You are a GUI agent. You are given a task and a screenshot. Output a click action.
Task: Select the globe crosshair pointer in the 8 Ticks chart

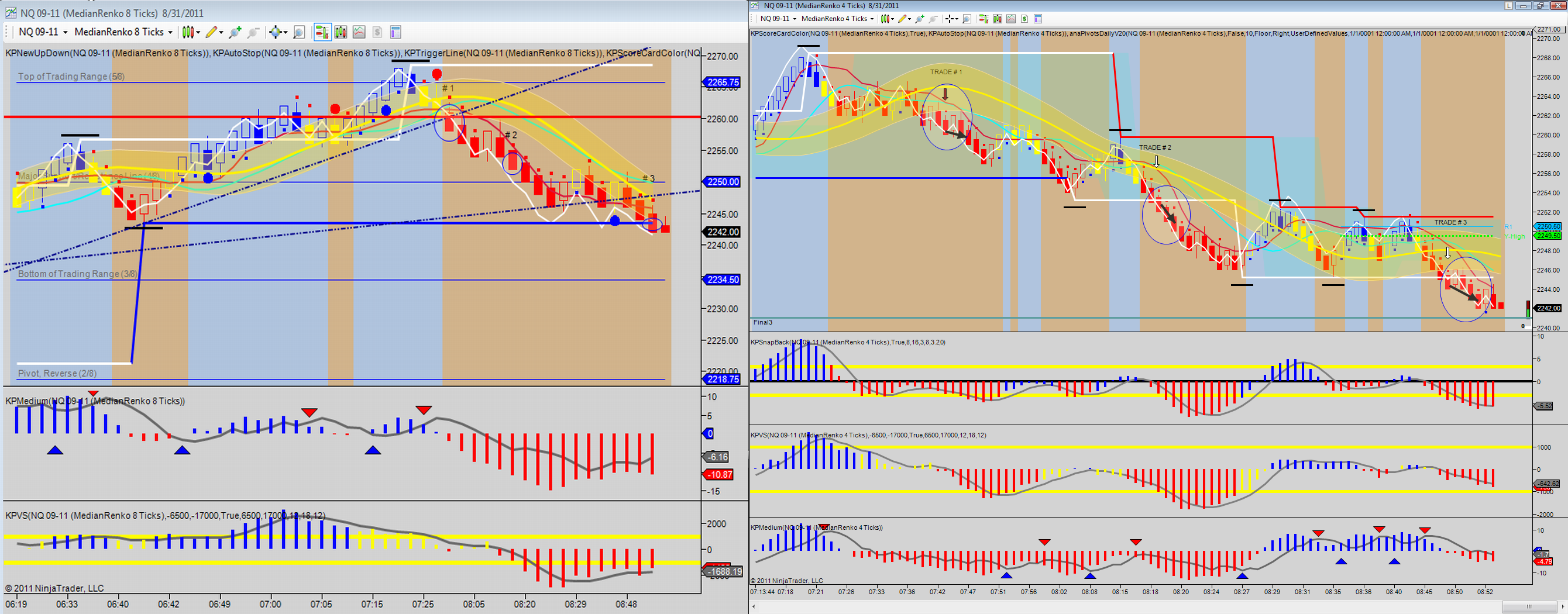275,32
